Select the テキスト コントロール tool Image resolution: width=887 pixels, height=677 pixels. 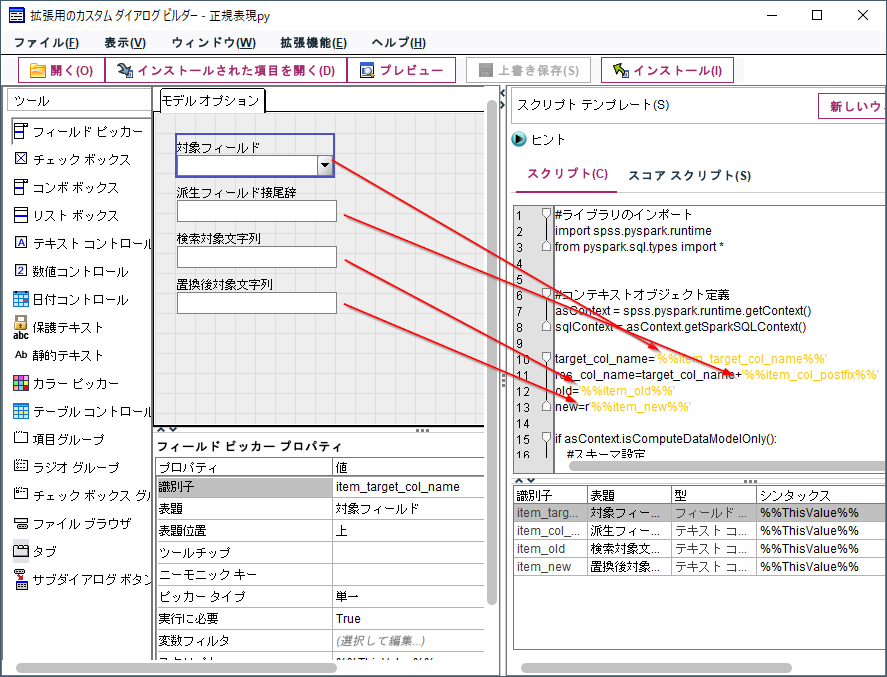coord(83,243)
